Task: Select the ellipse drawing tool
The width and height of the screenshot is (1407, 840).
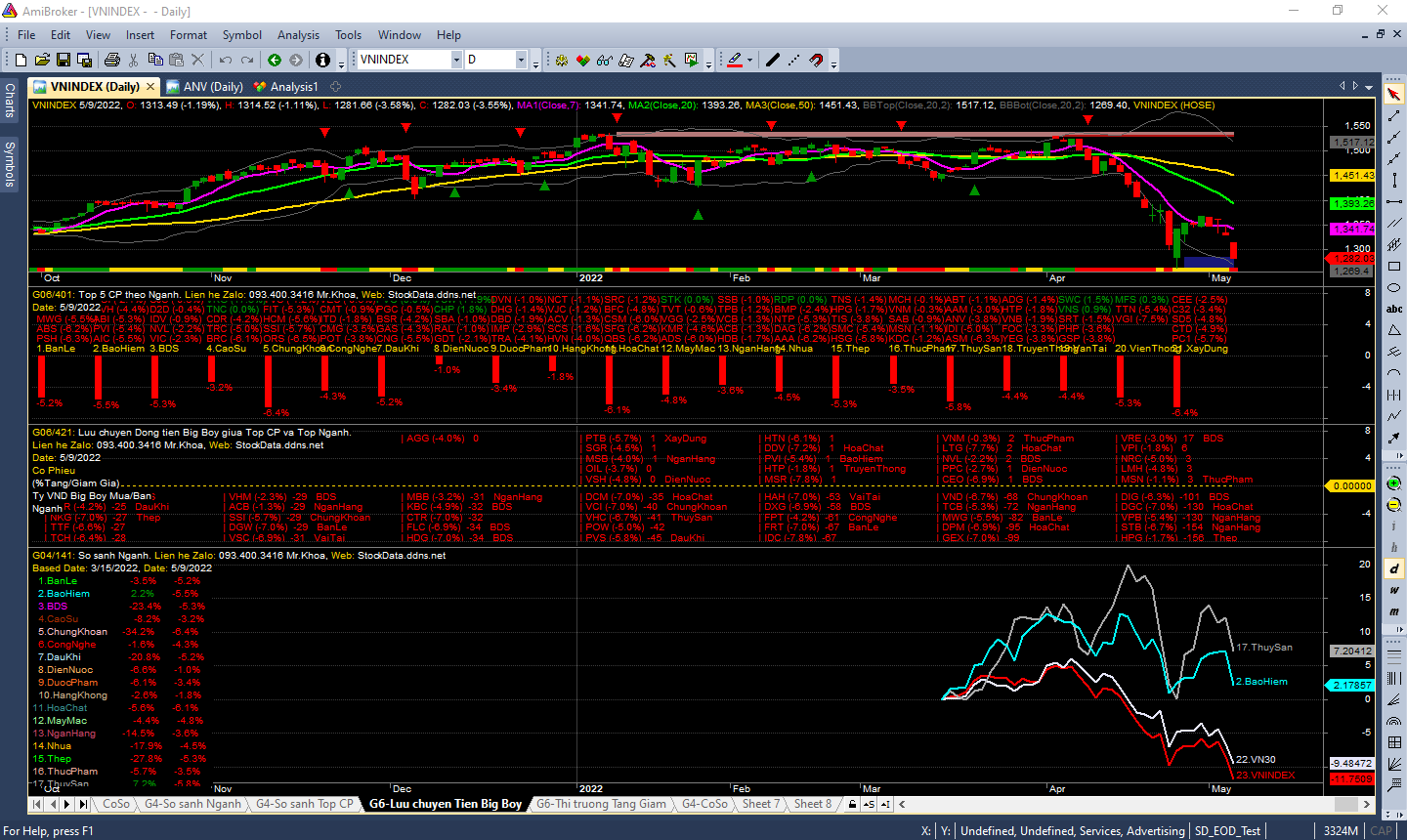Action: (x=1394, y=287)
